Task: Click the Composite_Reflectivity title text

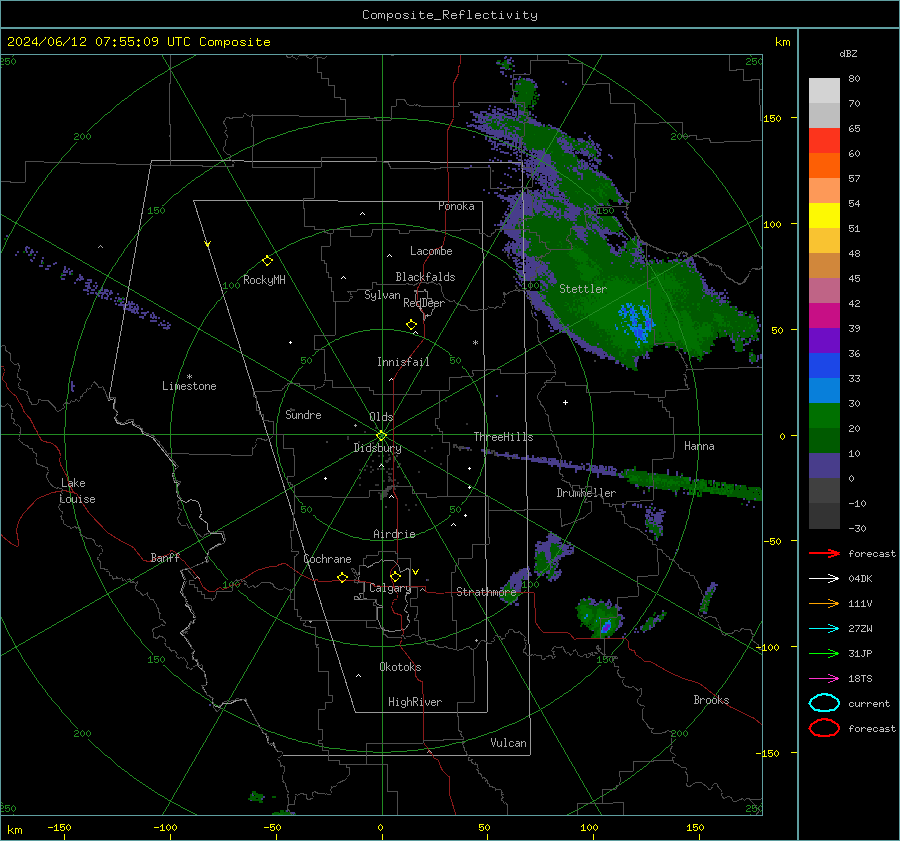Action: coord(449,15)
